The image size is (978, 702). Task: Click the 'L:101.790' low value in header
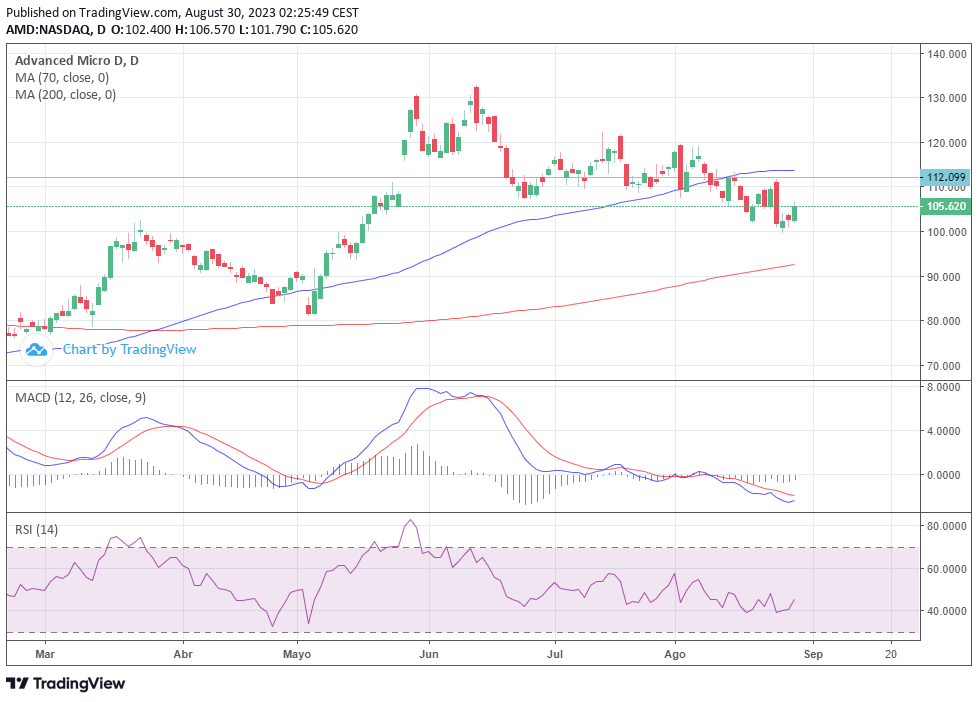pyautogui.click(x=268, y=29)
